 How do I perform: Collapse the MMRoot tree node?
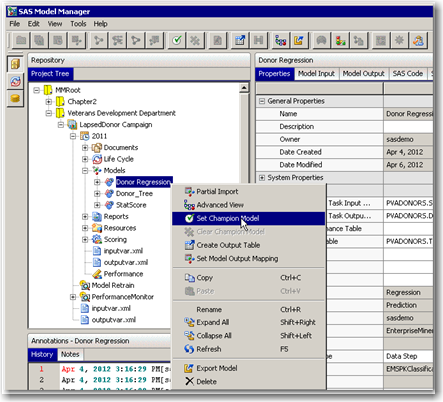[37, 90]
